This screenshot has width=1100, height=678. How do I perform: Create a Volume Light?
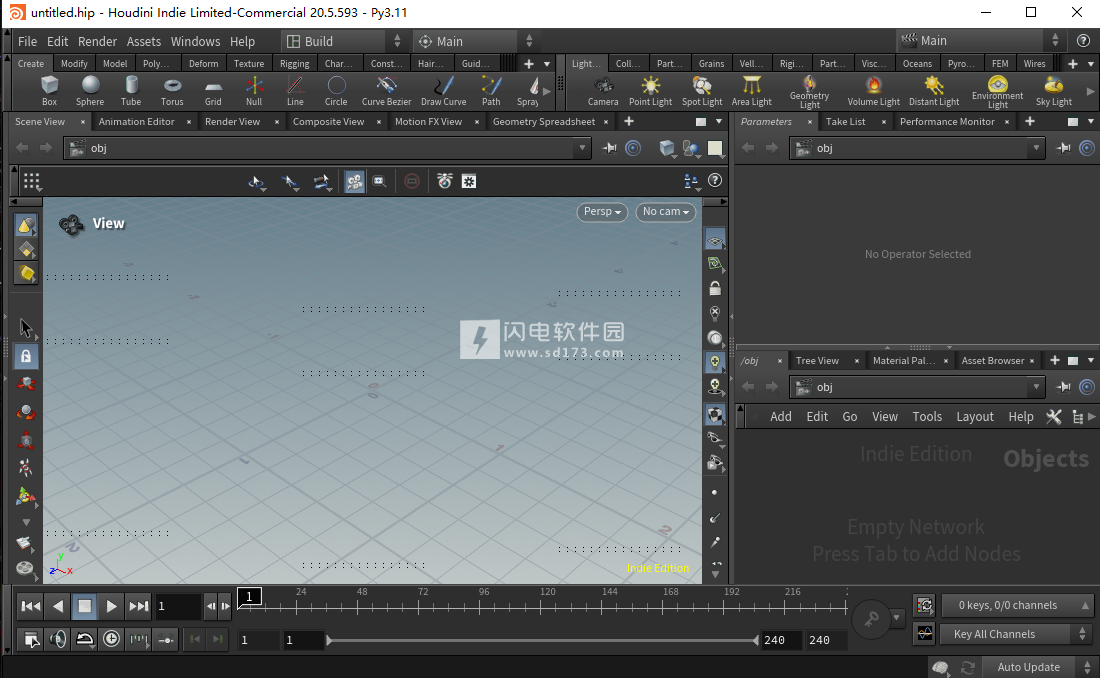tap(873, 91)
